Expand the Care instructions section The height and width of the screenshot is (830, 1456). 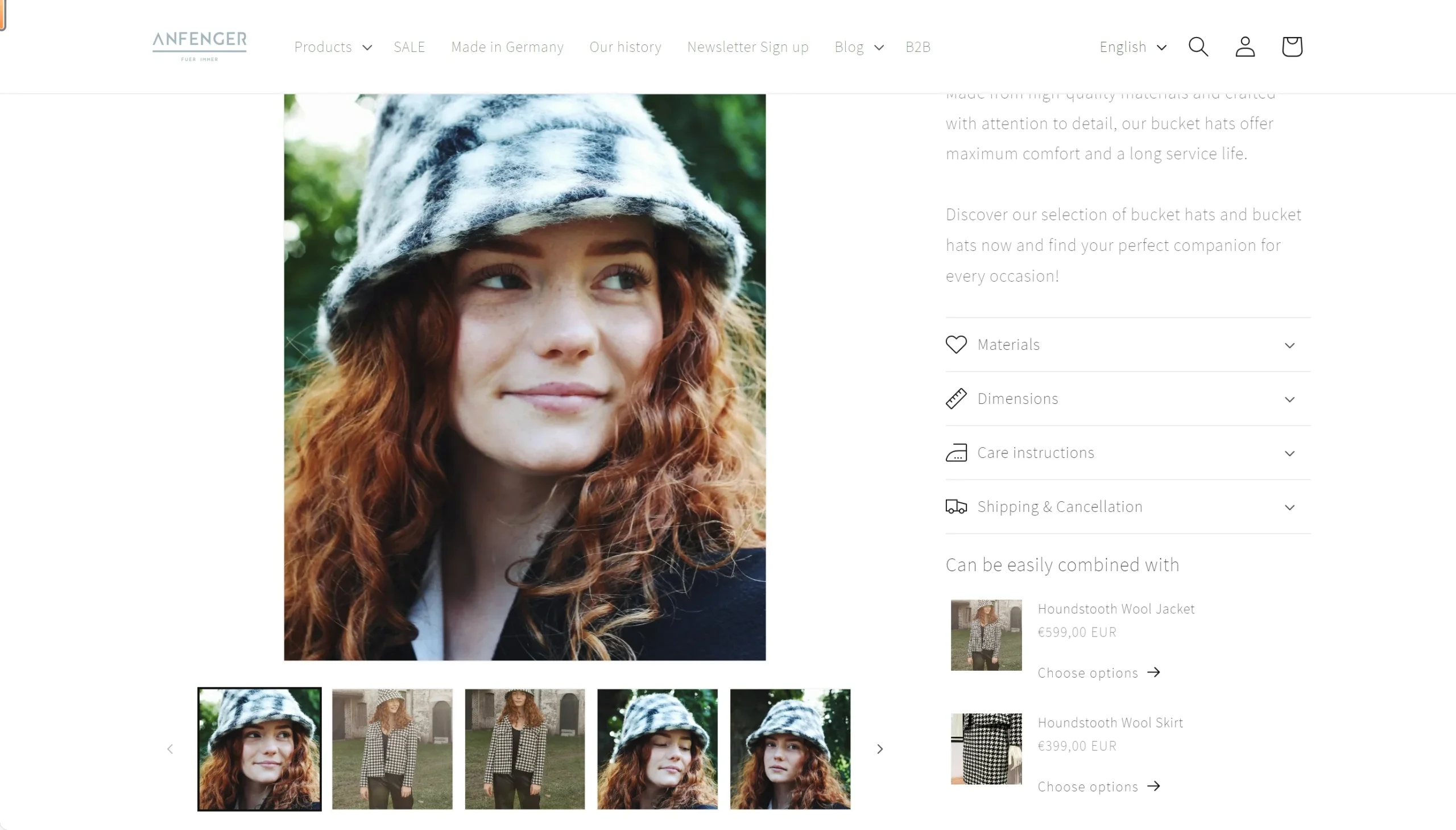click(x=1127, y=453)
